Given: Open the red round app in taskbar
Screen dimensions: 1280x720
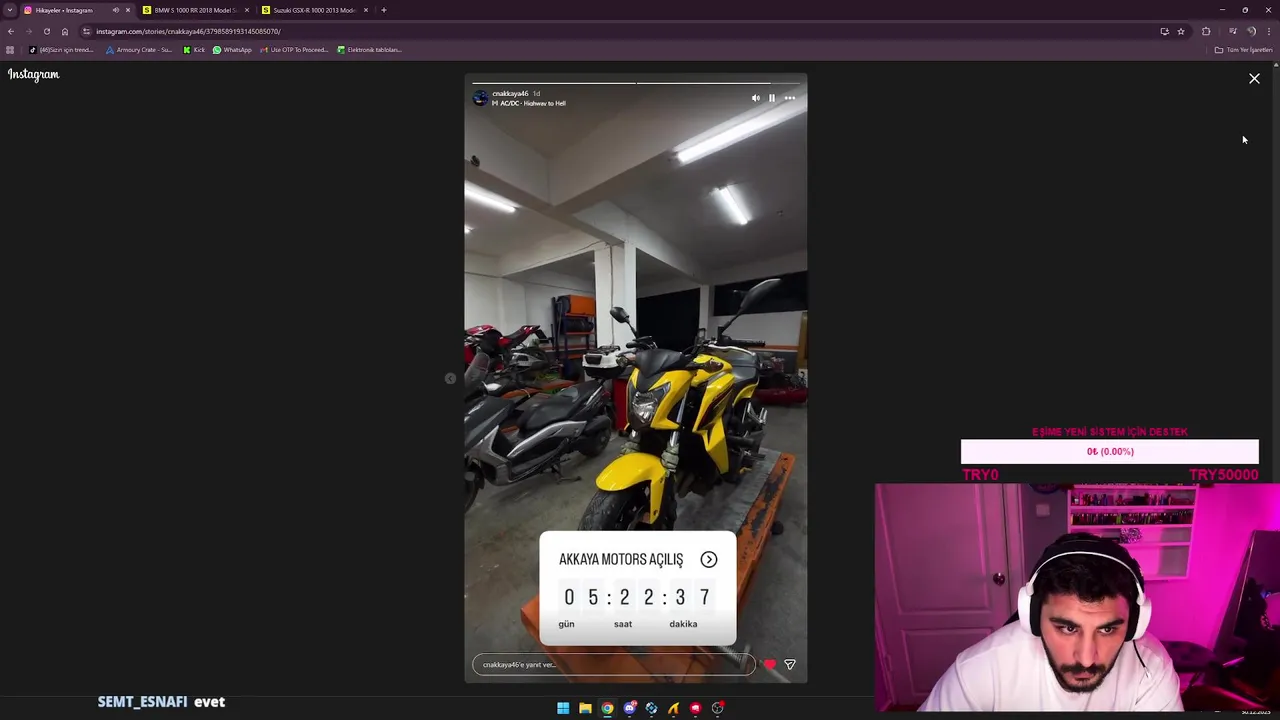Looking at the screenshot, I should click(x=695, y=708).
